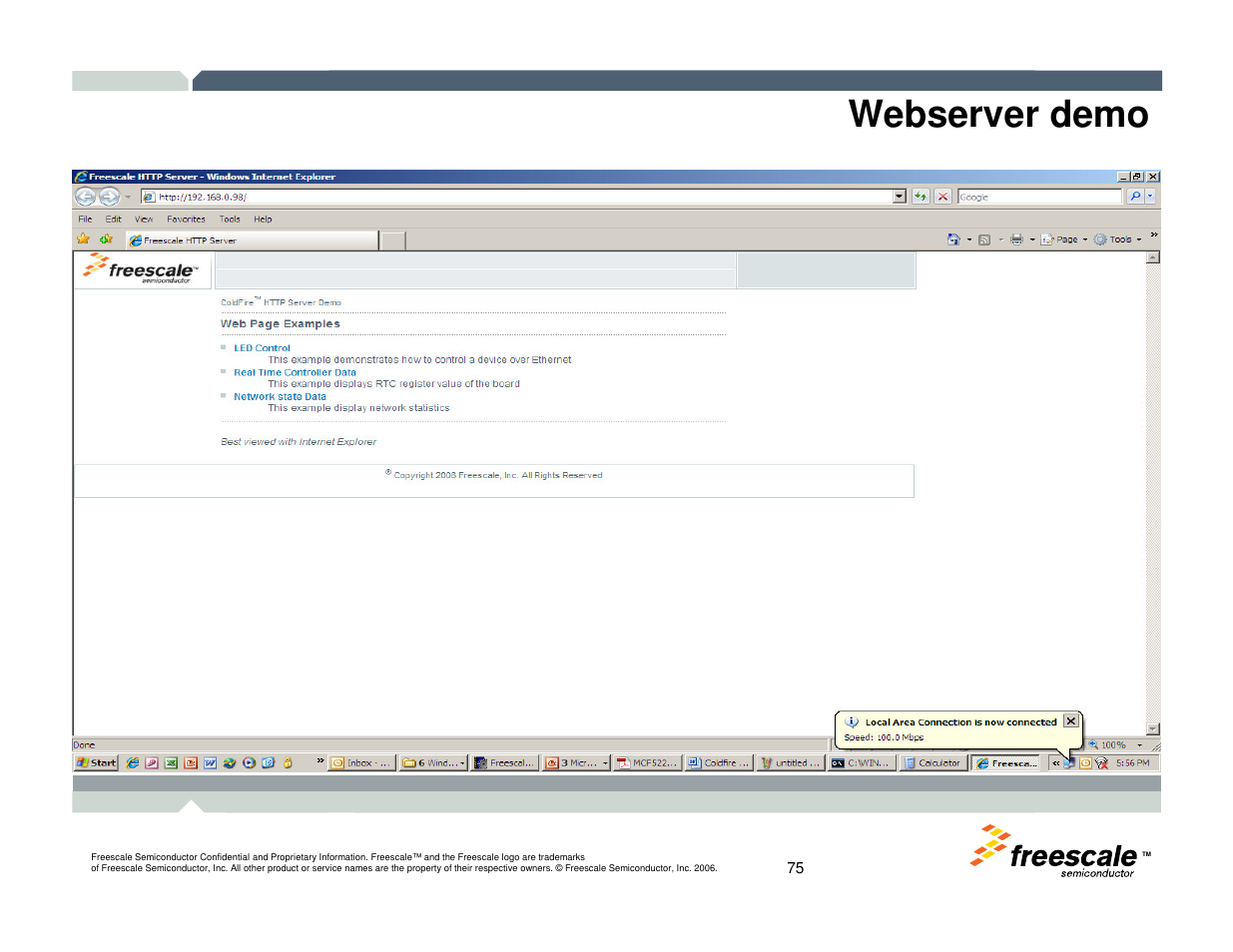1233x952 pixels.
Task: Launch Internet Explorer from Quick Launch
Action: [x=133, y=762]
